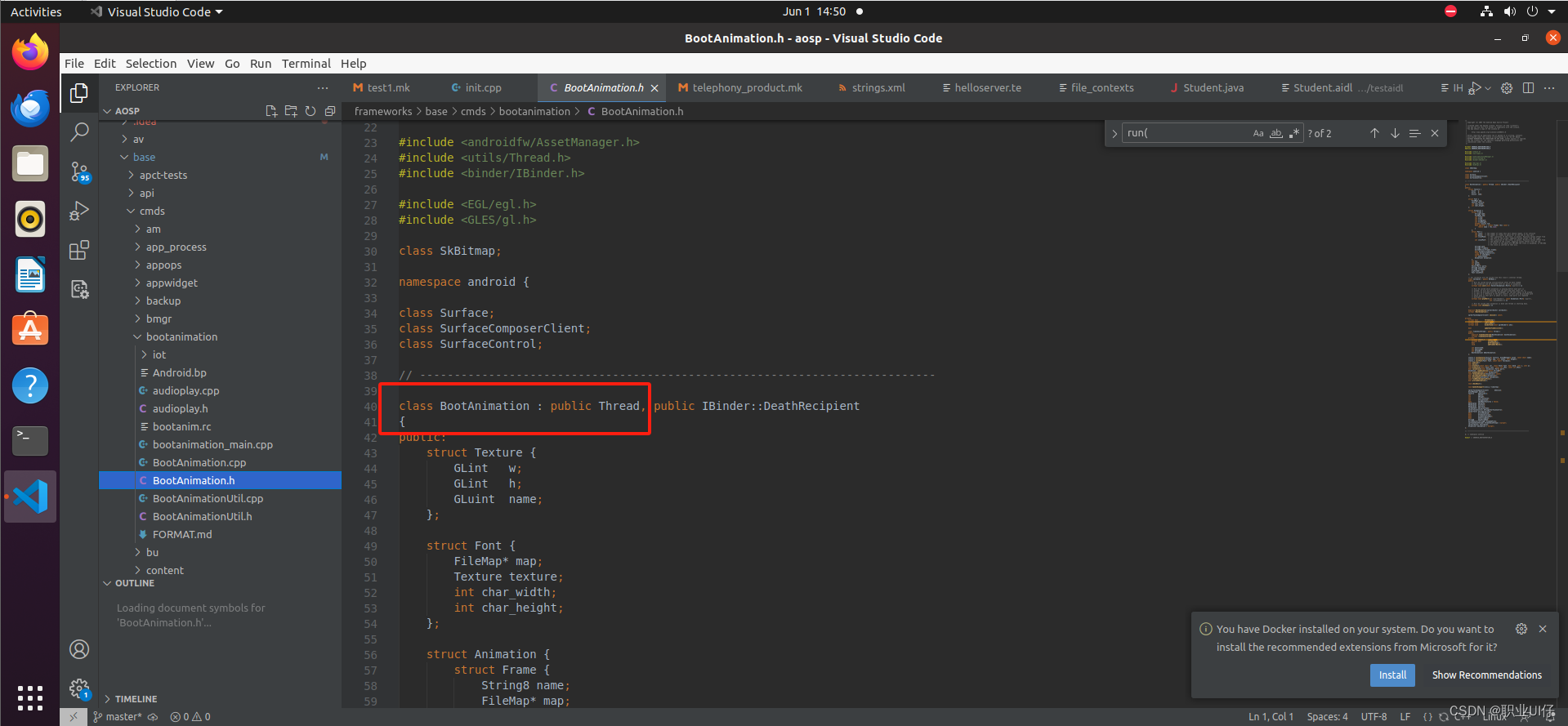Open the Terminal menu
The image size is (1568, 726).
pyautogui.click(x=306, y=64)
